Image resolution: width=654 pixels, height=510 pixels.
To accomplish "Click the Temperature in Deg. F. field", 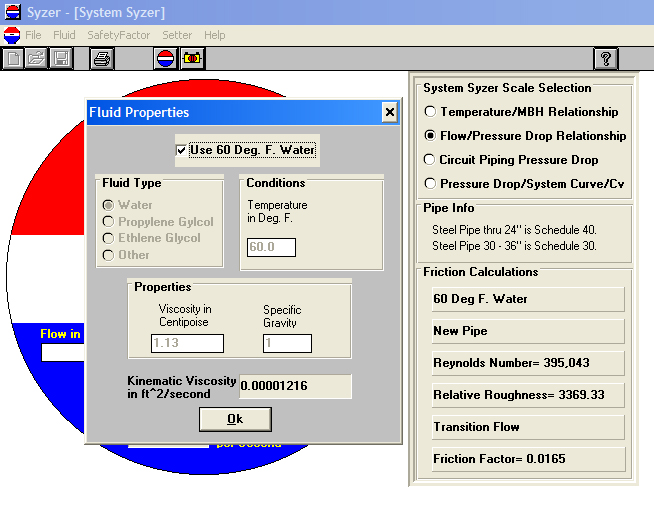I will [x=271, y=247].
